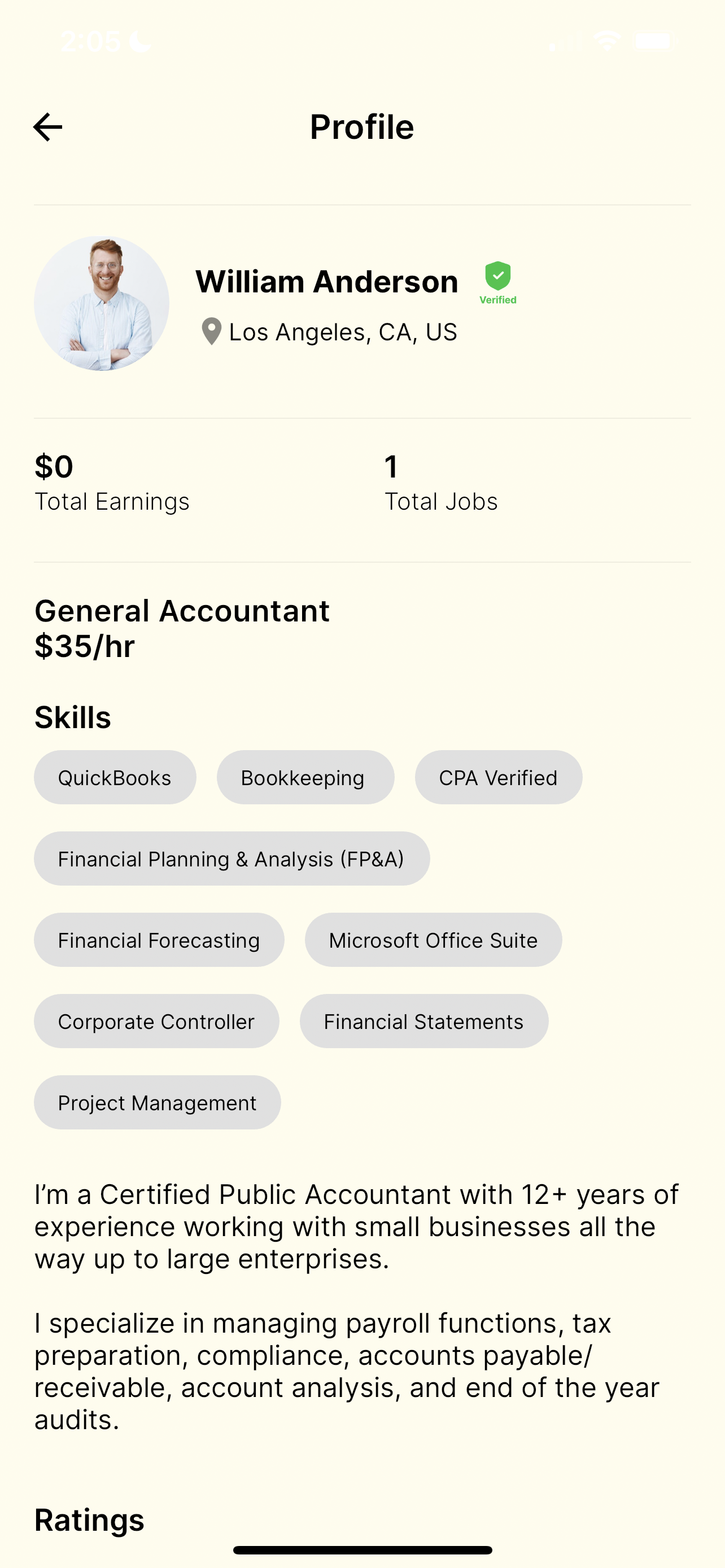Screen dimensions: 725x1568
Task: Select the Corporate Controller skill tag
Action: (x=156, y=1021)
